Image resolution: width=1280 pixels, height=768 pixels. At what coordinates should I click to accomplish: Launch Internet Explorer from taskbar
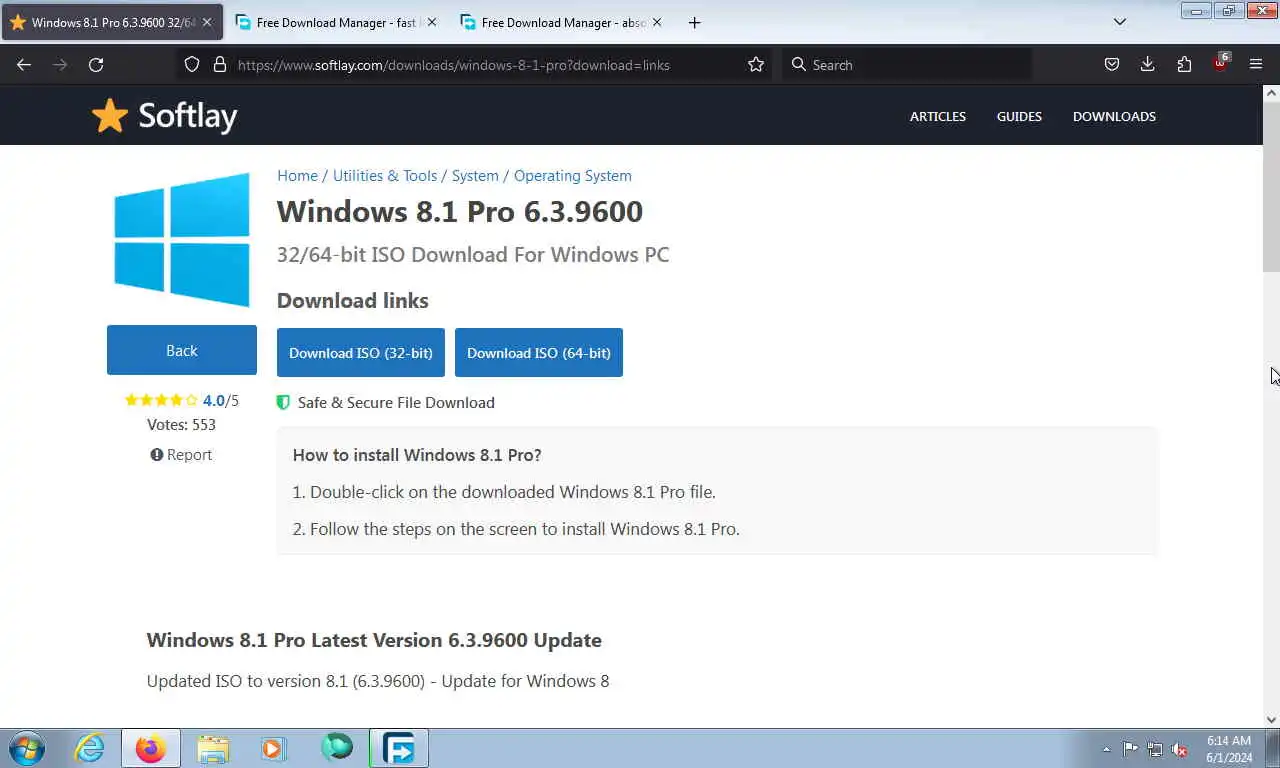pyautogui.click(x=89, y=748)
